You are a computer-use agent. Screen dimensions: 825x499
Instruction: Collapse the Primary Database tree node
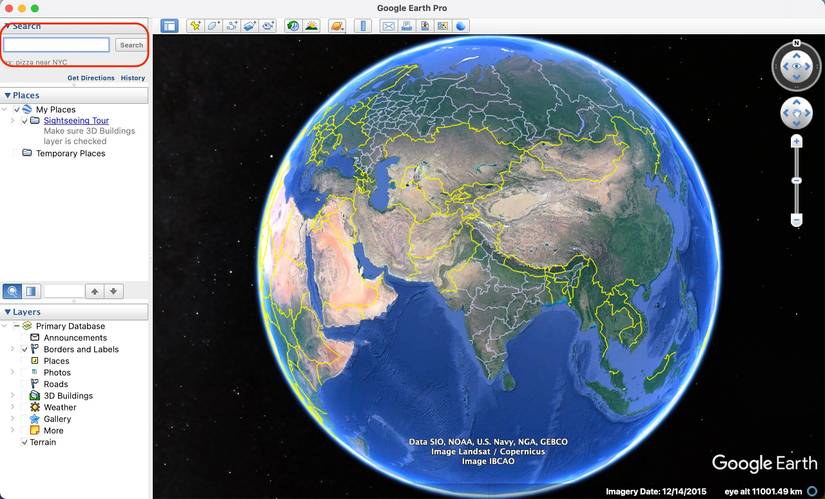pyautogui.click(x=5, y=326)
